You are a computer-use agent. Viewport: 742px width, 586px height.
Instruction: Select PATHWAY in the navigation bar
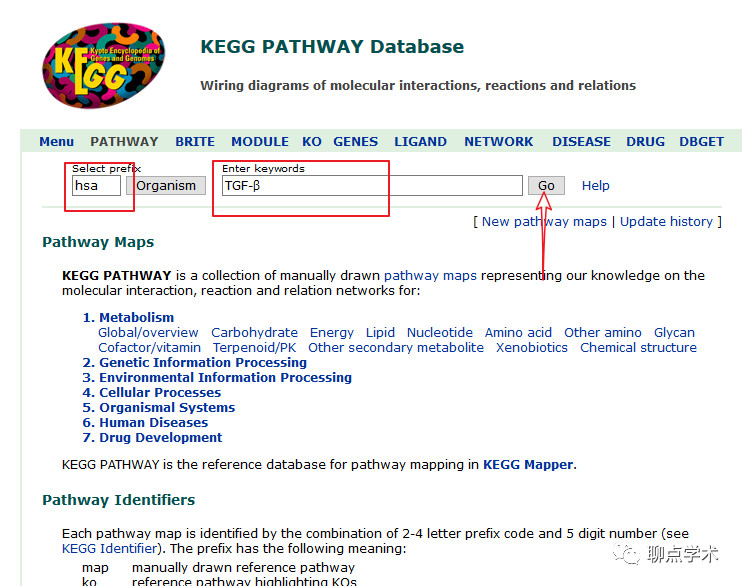pyautogui.click(x=124, y=142)
